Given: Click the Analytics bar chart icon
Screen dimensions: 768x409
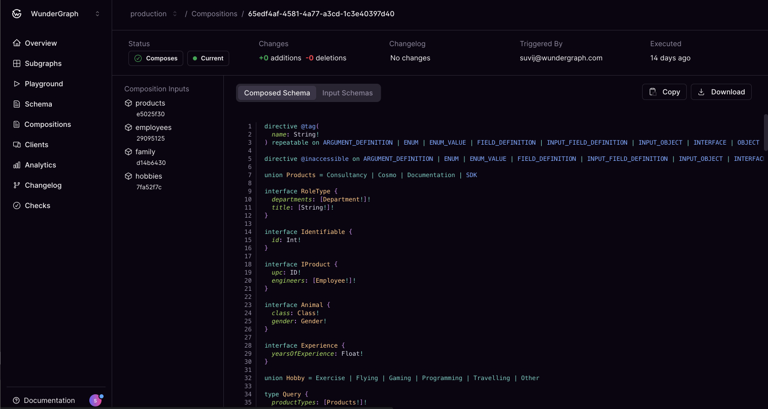Looking at the screenshot, I should pos(17,165).
